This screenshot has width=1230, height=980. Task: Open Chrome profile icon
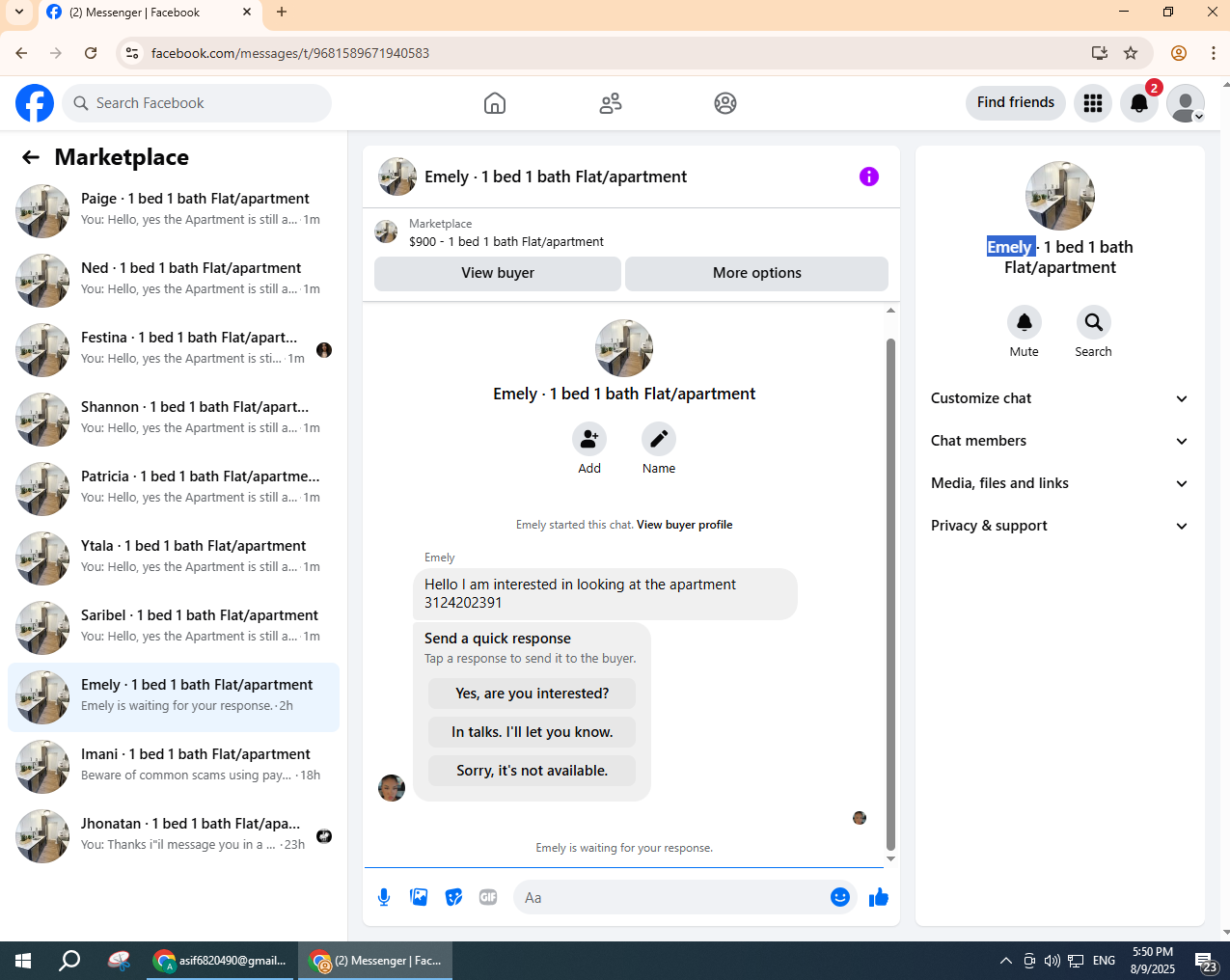(1179, 53)
